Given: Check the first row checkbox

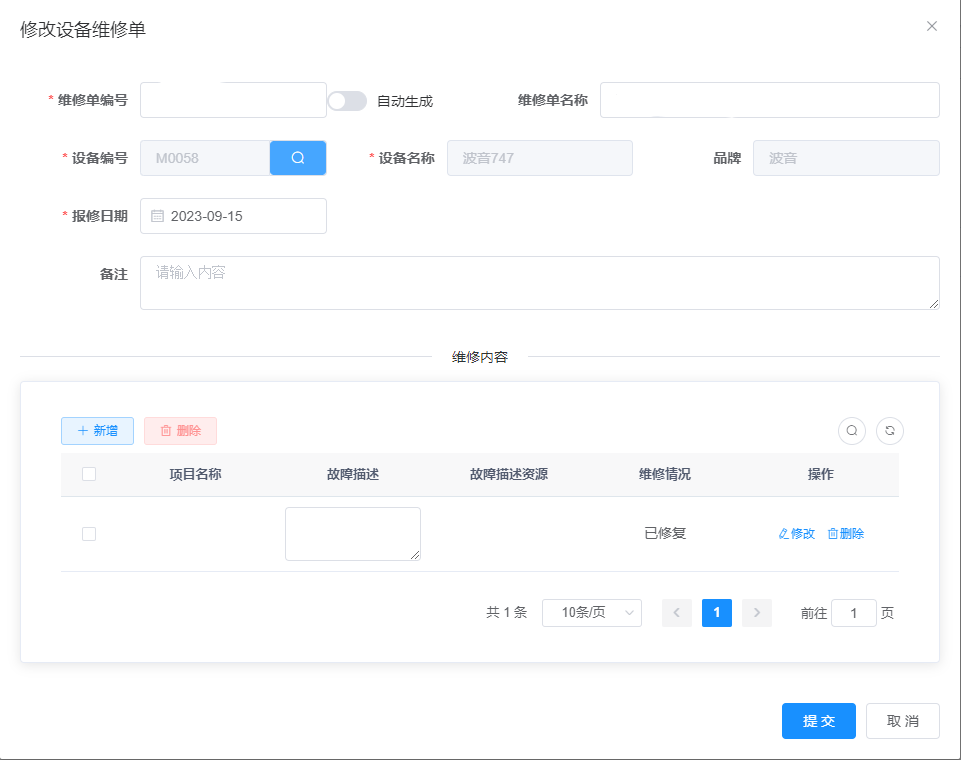Looking at the screenshot, I should tap(89, 534).
